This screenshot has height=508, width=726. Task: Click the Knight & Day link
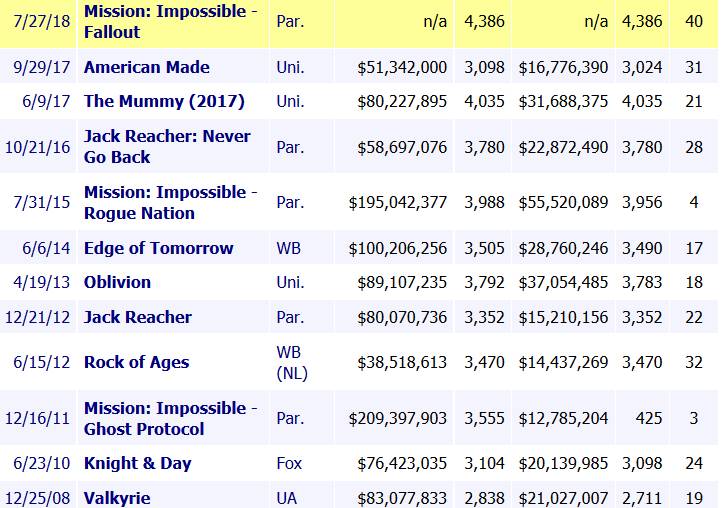pos(137,463)
